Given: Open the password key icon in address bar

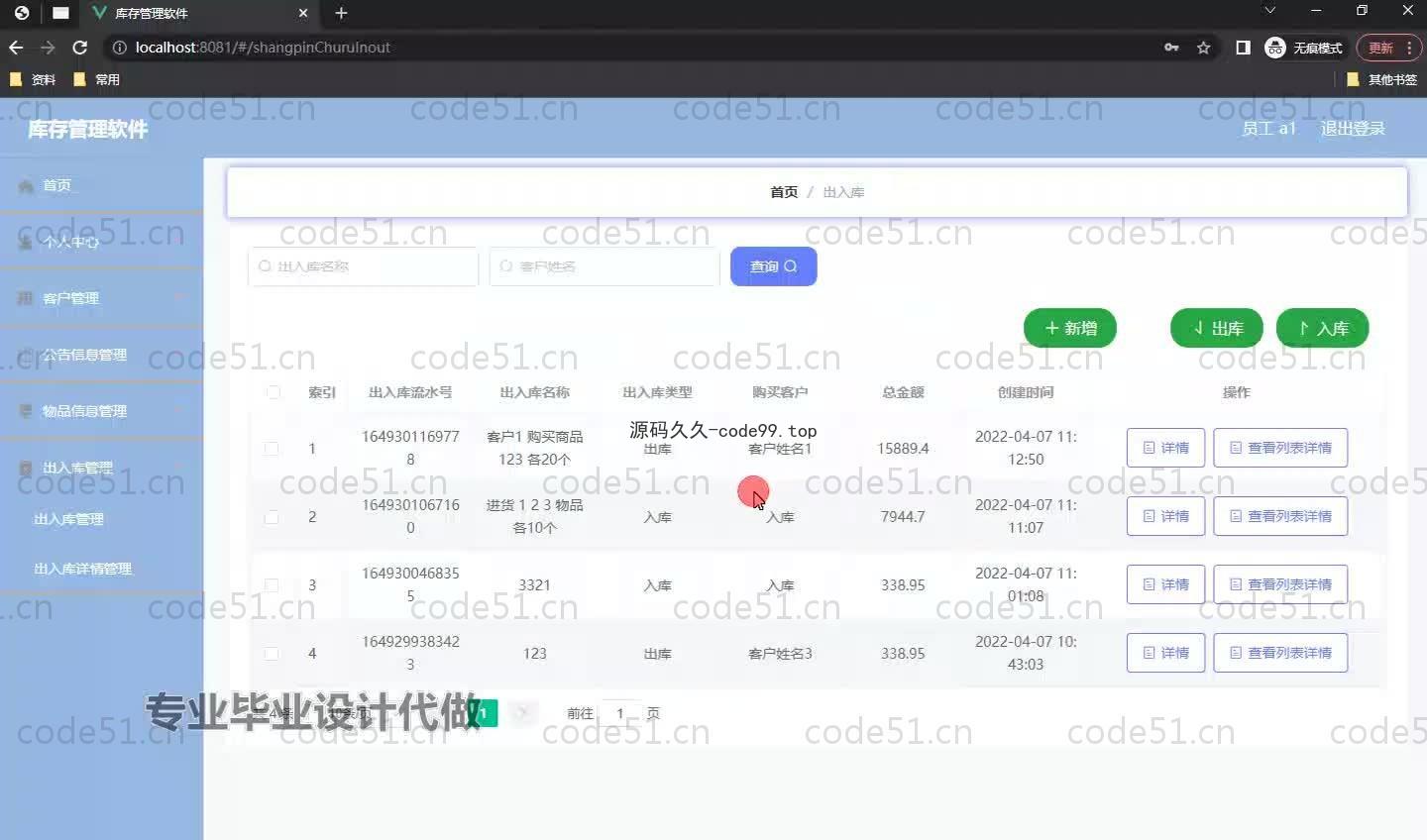Looking at the screenshot, I should [x=1171, y=48].
